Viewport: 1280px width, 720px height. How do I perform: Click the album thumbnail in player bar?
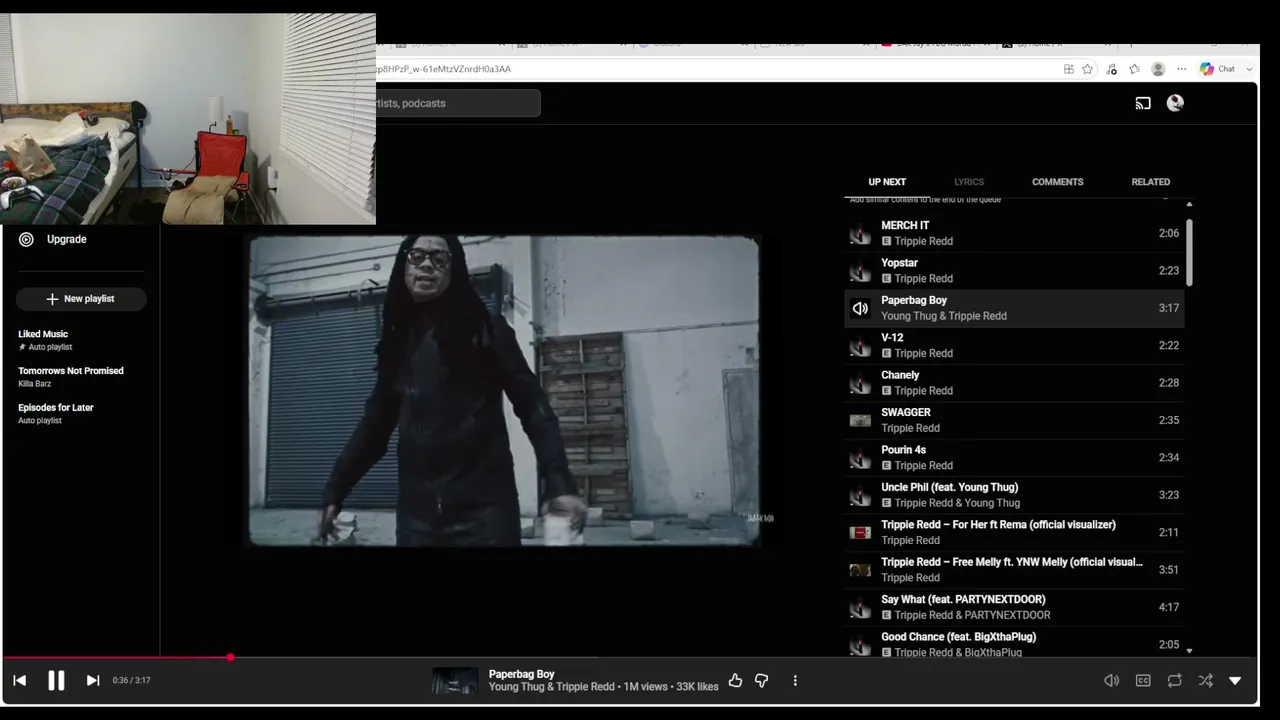(455, 681)
